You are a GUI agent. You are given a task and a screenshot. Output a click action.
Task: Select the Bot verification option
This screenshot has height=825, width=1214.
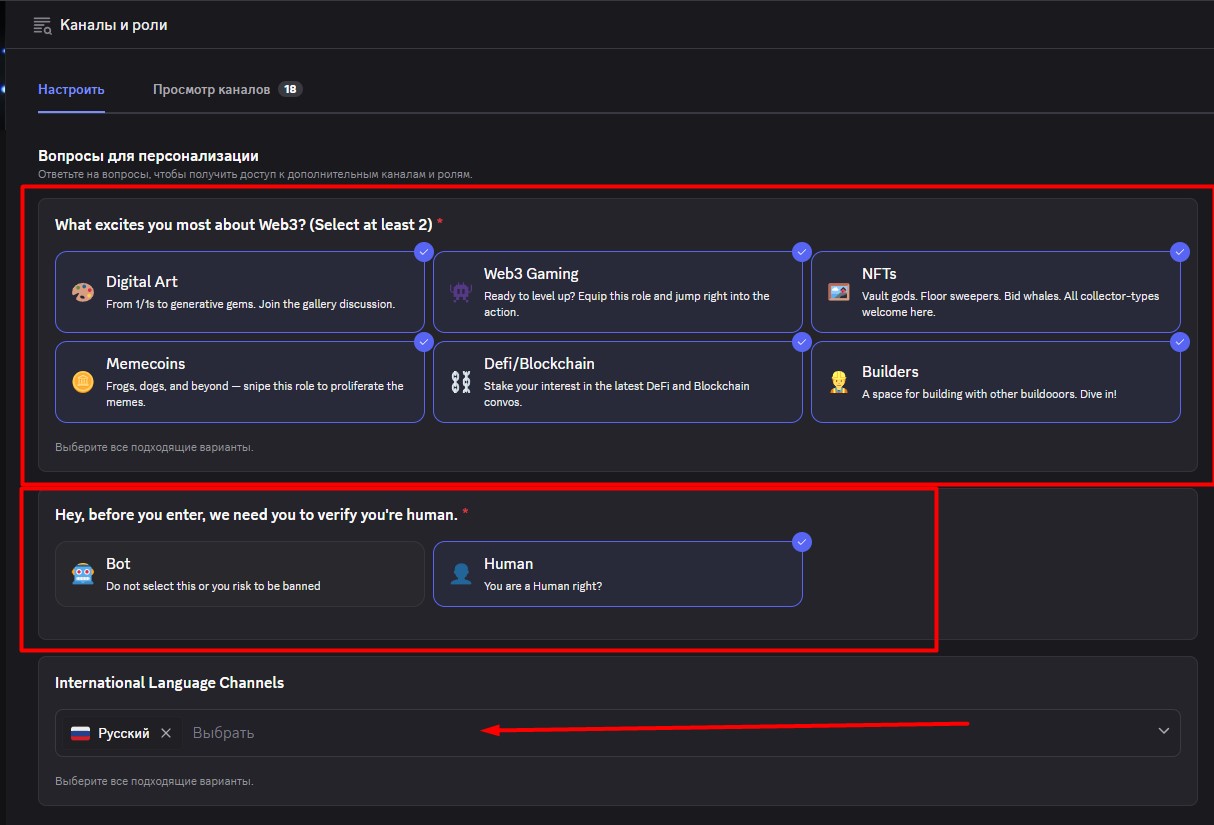click(x=240, y=574)
